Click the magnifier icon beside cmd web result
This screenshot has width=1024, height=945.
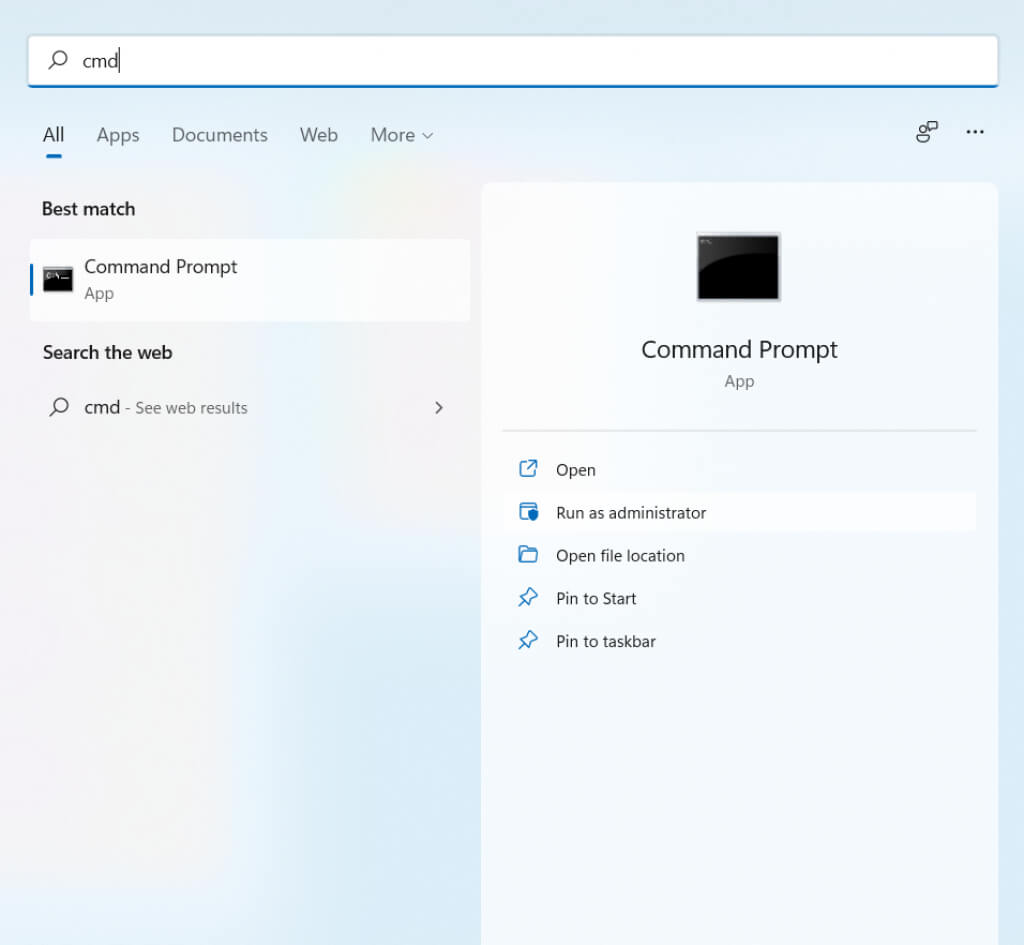[x=59, y=407]
